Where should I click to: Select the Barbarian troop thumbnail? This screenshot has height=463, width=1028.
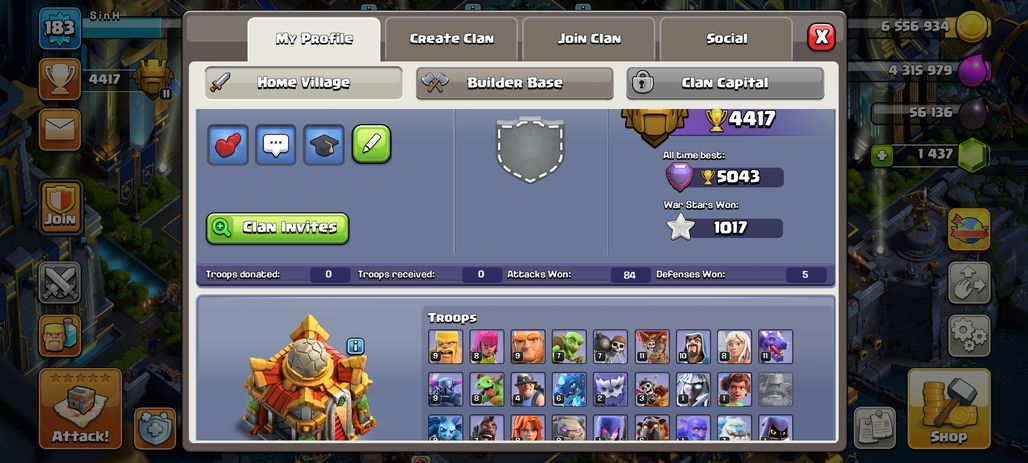pyautogui.click(x=445, y=347)
